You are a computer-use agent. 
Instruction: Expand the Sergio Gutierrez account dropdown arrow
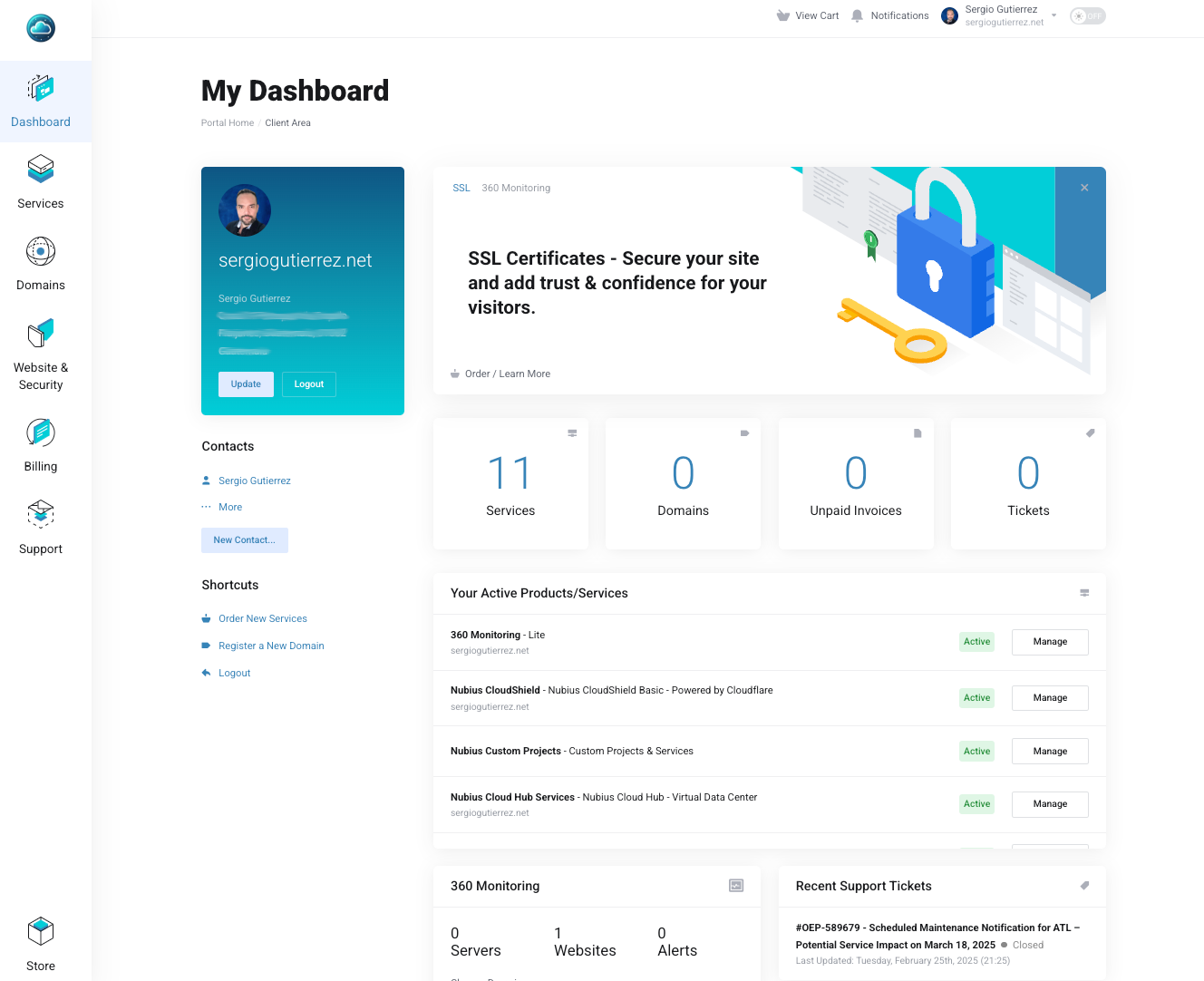[1053, 15]
